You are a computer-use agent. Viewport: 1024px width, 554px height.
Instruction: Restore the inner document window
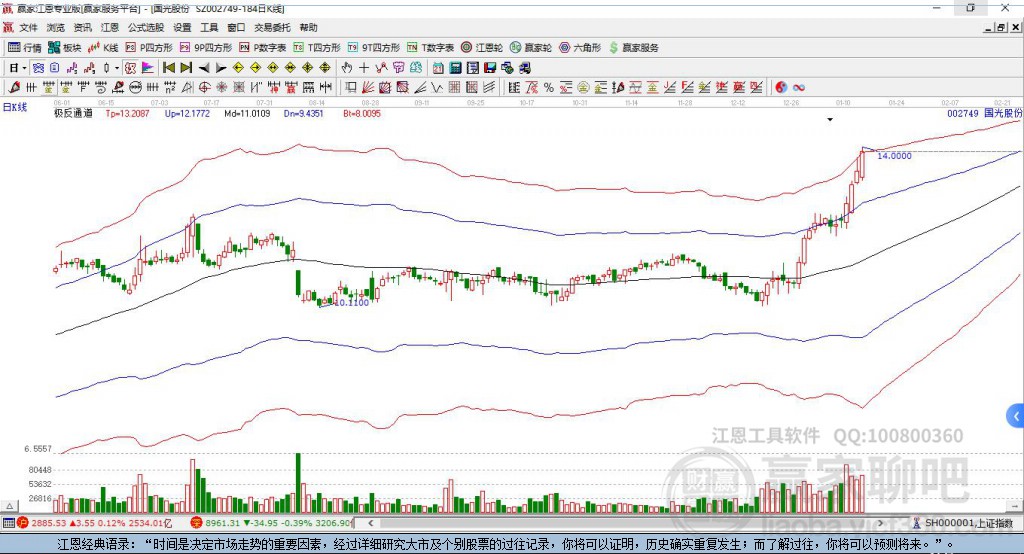pyautogui.click(x=1002, y=27)
